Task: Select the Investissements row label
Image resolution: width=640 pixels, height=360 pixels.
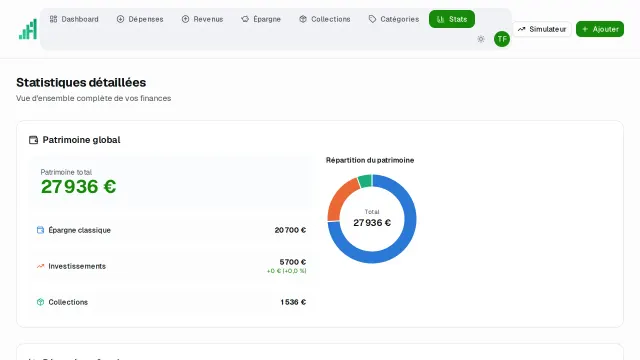Action: click(x=77, y=266)
